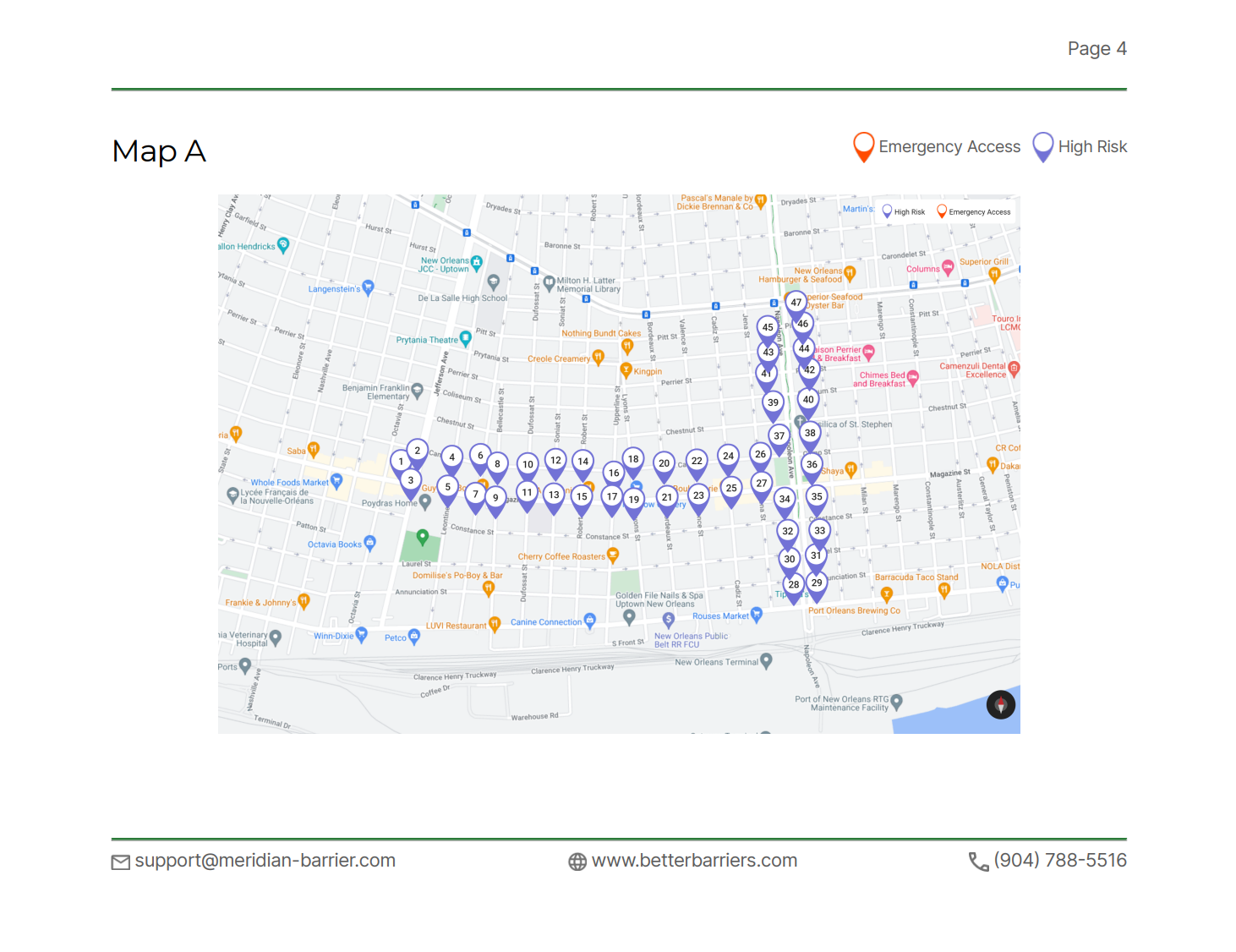Screen dimensions: 1236x952
Task: Select the Rouses Market pin
Action: pos(757,615)
